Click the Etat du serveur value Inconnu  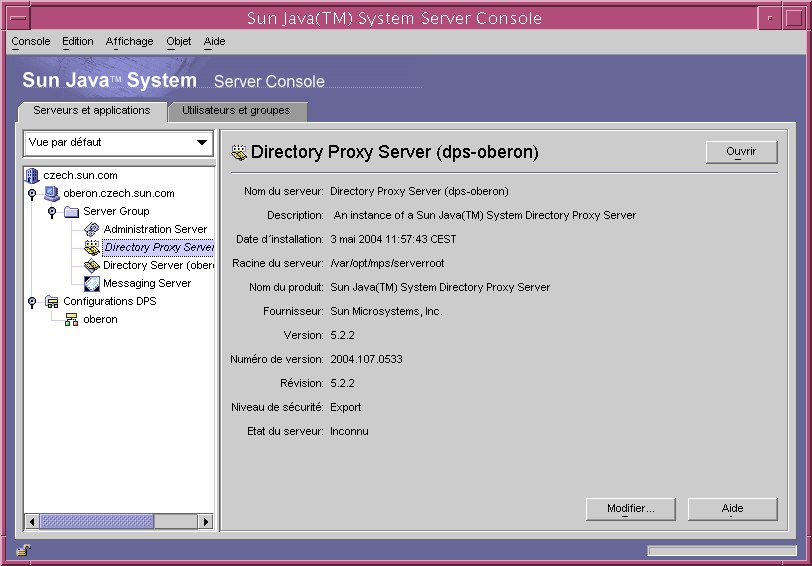pyautogui.click(x=349, y=431)
